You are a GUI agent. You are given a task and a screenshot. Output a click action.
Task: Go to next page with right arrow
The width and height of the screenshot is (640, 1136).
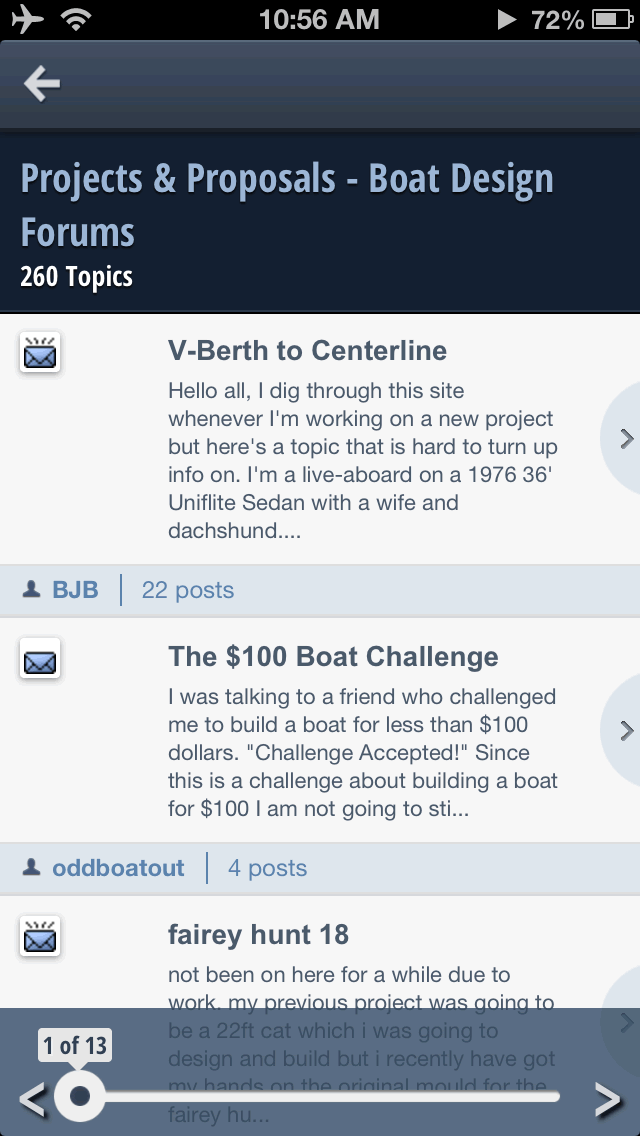point(608,1100)
